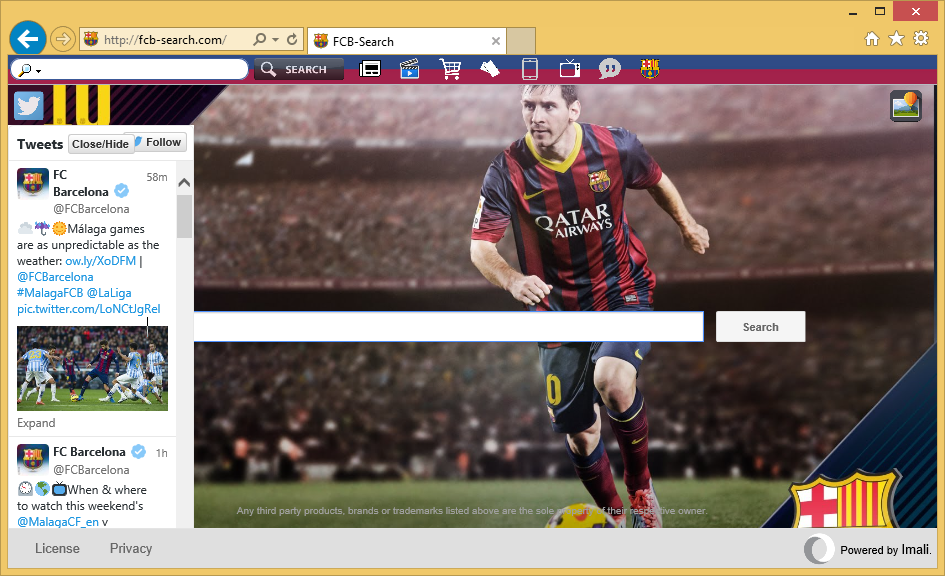Click the Tweets panel heading
Viewport: 945px width, 576px height.
tap(40, 144)
